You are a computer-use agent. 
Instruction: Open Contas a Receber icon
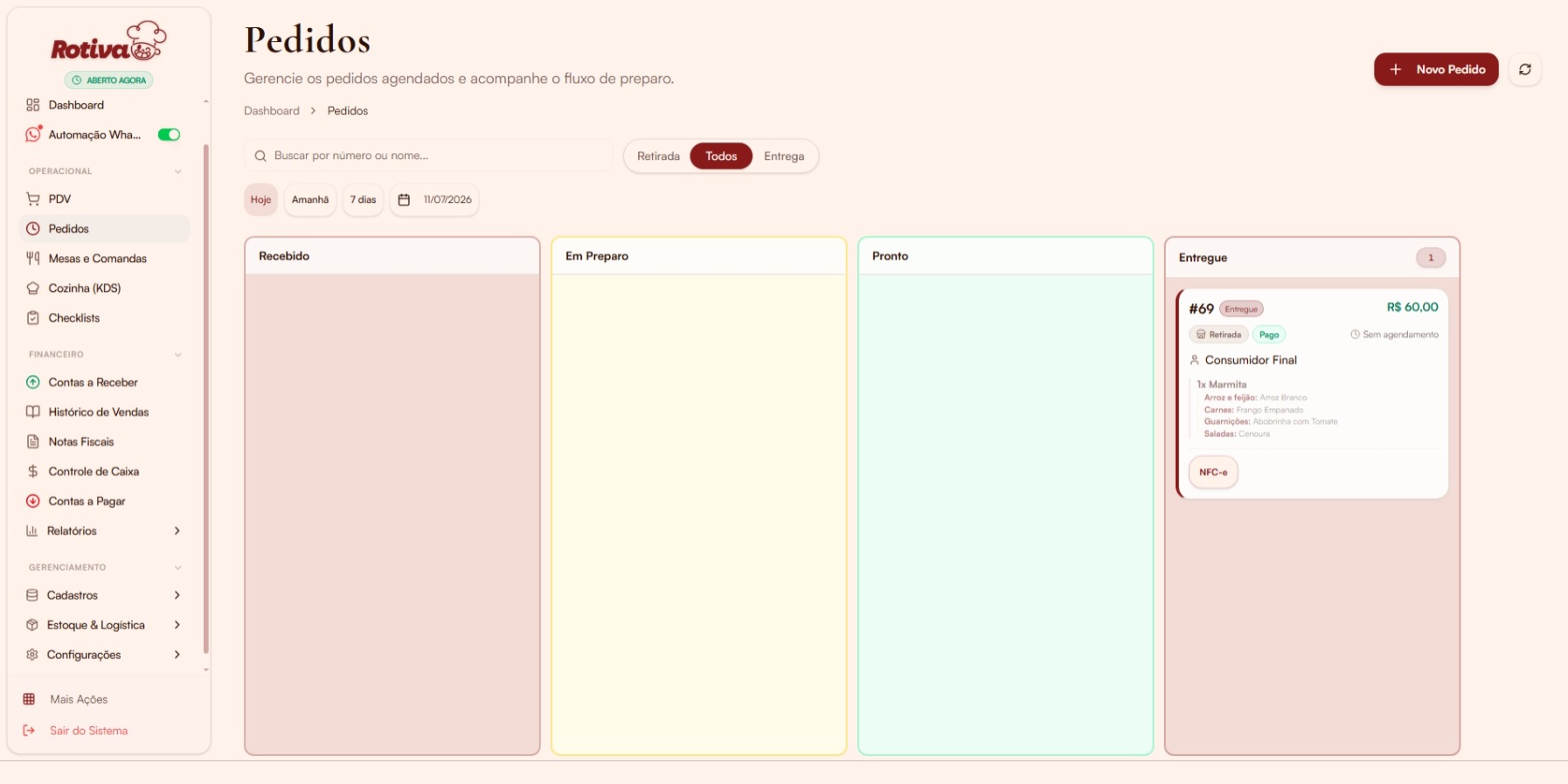(x=33, y=383)
